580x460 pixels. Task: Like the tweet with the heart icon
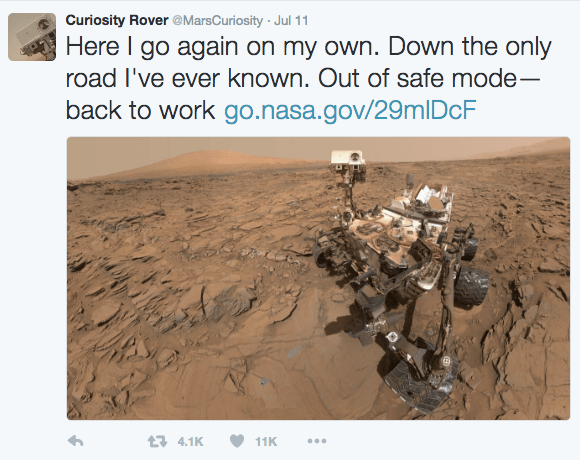tap(237, 441)
